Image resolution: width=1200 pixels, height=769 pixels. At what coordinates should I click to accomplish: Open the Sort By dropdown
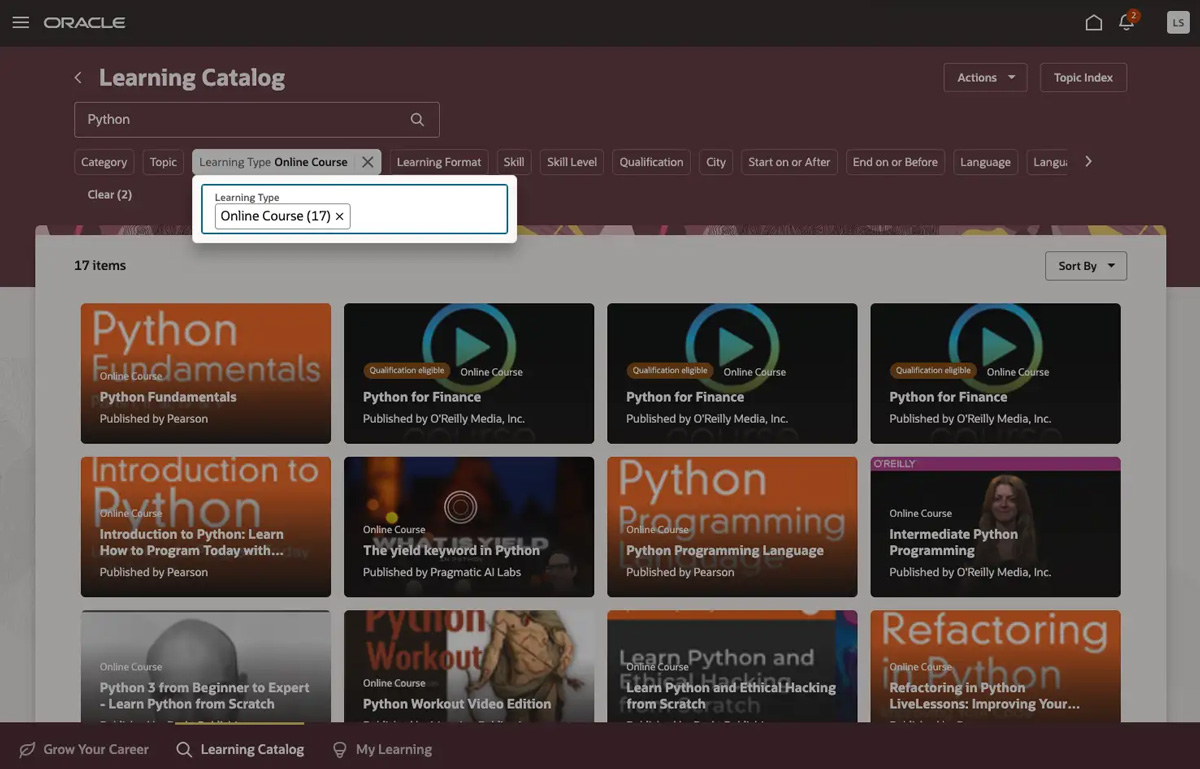[1085, 266]
